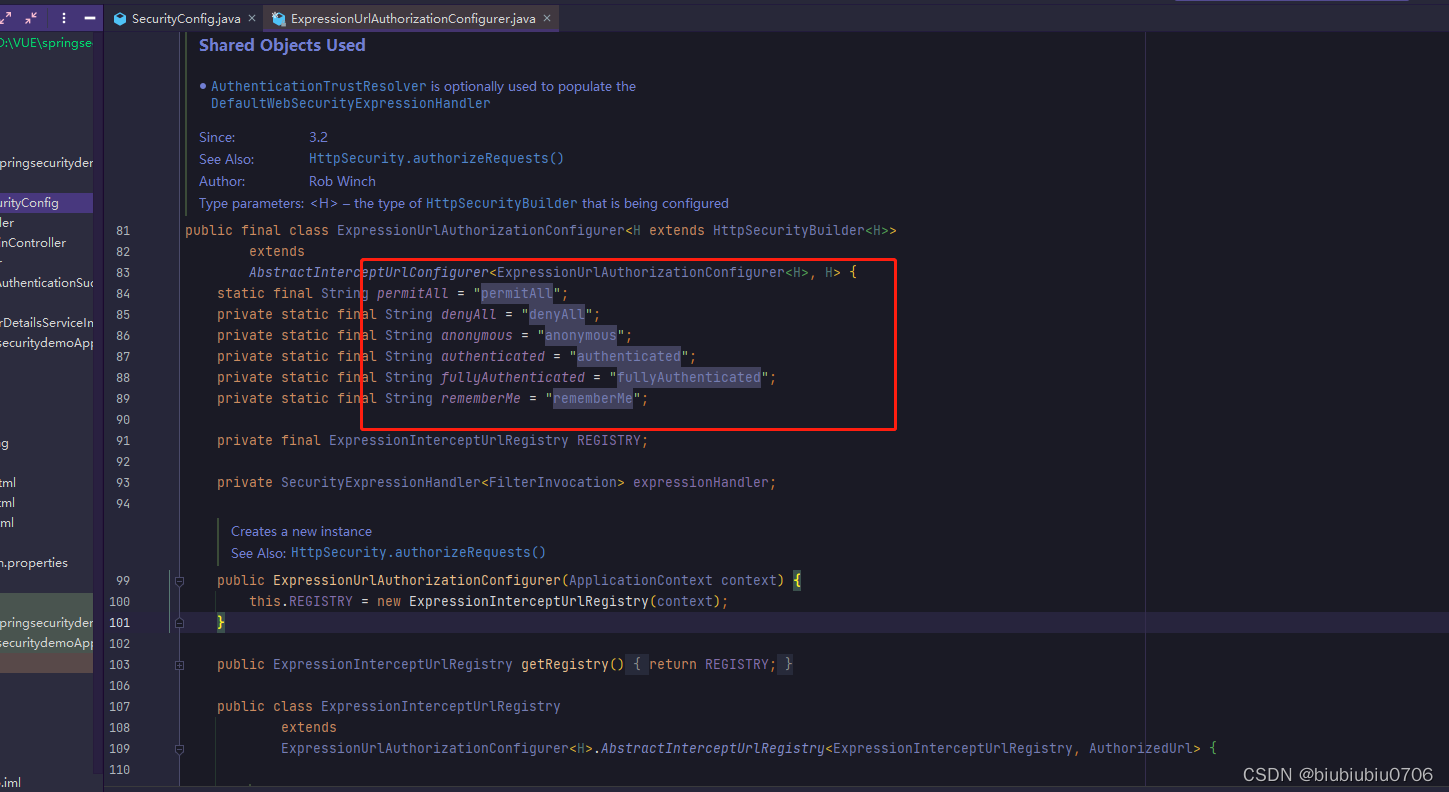Click the SecurityConfig.java file type icon

[120, 18]
